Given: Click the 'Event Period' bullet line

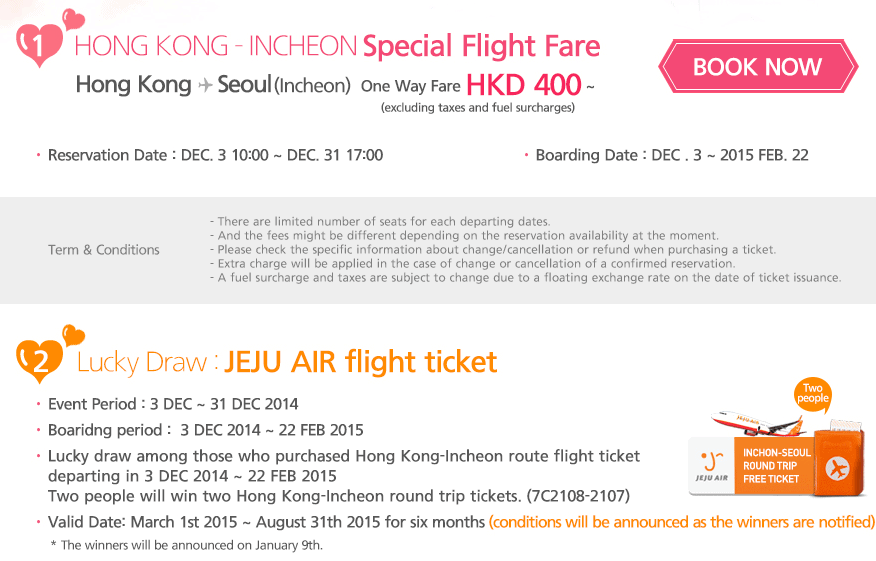Looking at the screenshot, I should click(173, 404).
